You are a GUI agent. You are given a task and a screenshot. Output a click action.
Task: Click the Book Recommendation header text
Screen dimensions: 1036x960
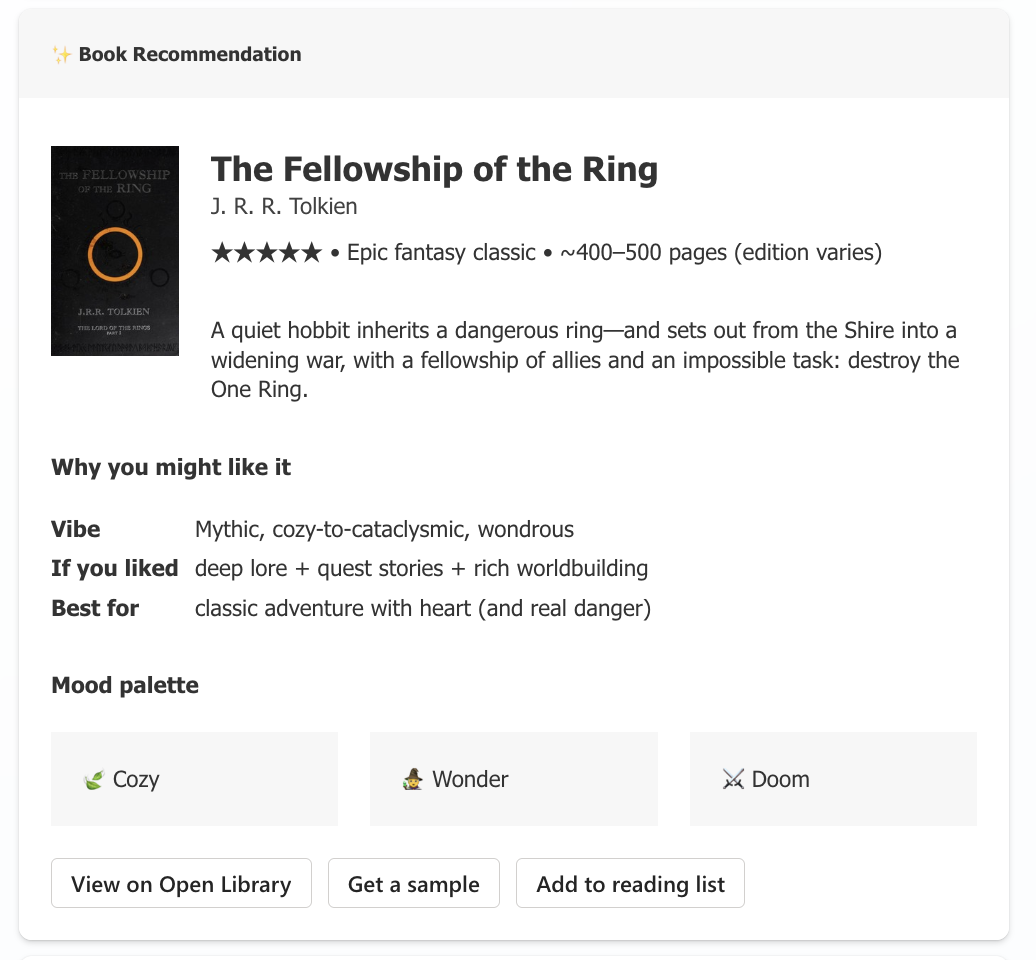click(190, 55)
